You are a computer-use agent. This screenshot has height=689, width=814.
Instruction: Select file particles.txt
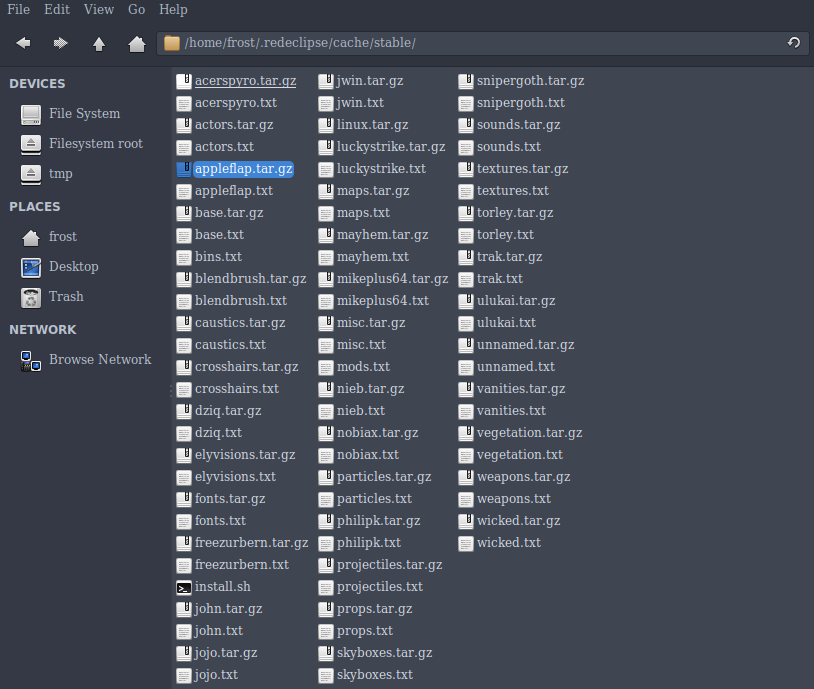point(374,499)
